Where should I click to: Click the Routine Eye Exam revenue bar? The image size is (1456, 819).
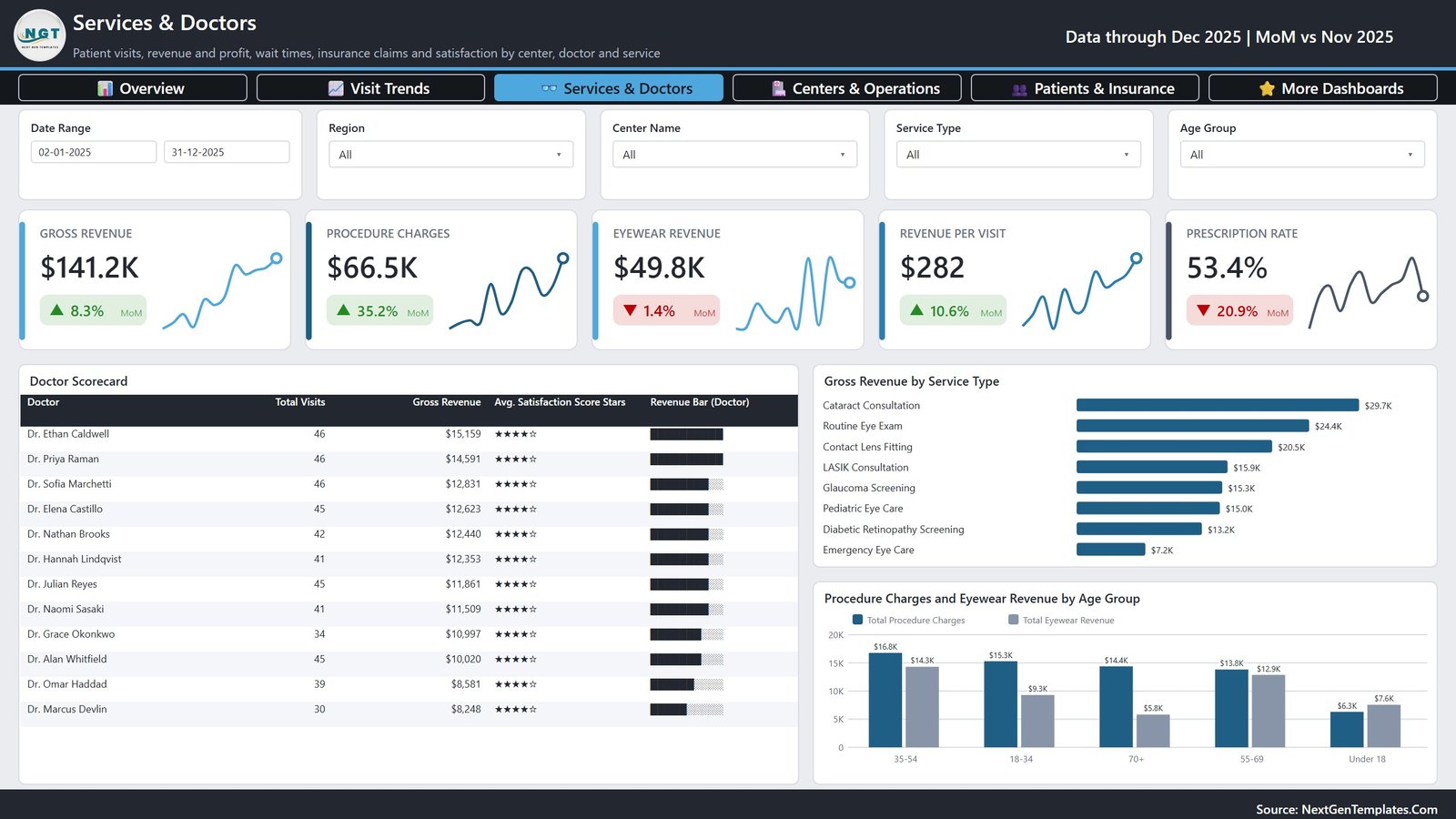point(1192,426)
